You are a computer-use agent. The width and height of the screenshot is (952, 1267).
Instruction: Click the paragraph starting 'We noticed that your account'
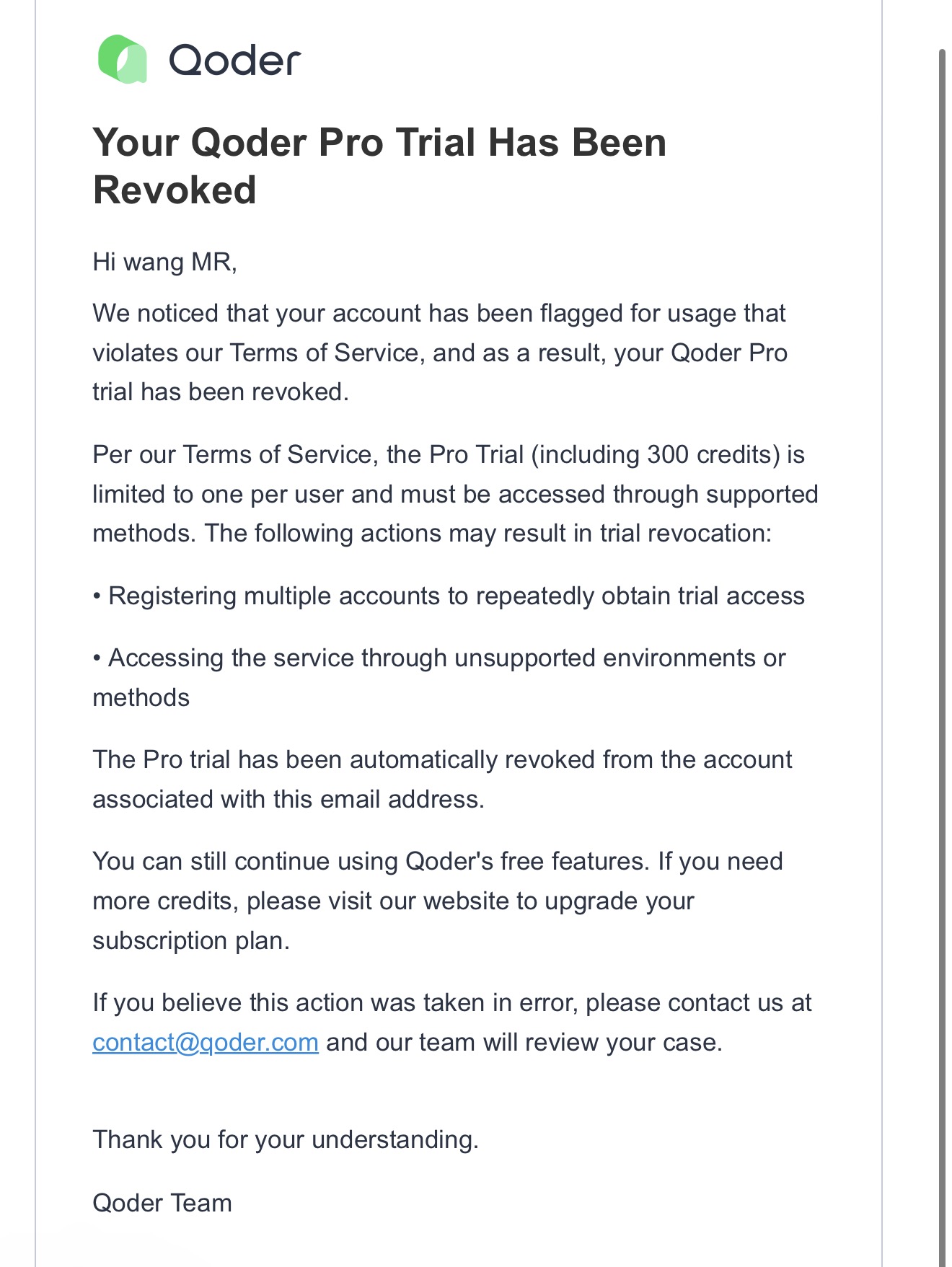tap(440, 353)
